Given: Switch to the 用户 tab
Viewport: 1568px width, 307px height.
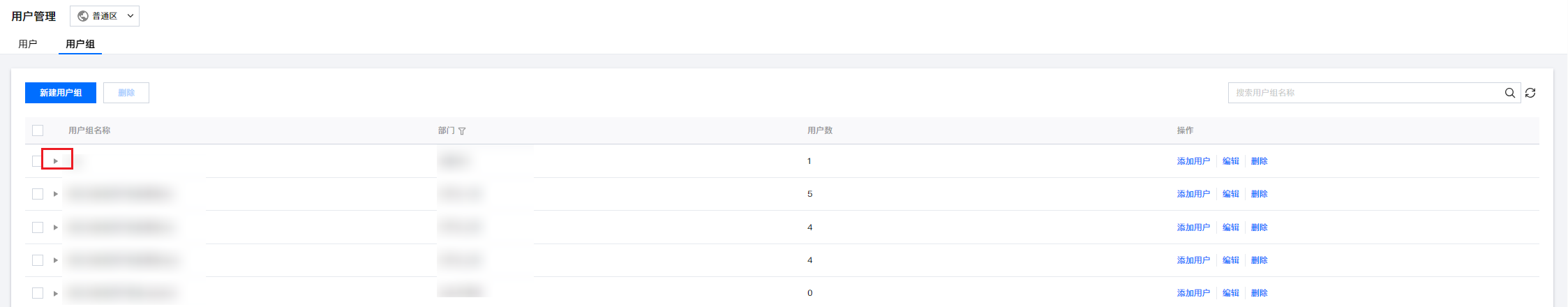Looking at the screenshot, I should [x=28, y=44].
